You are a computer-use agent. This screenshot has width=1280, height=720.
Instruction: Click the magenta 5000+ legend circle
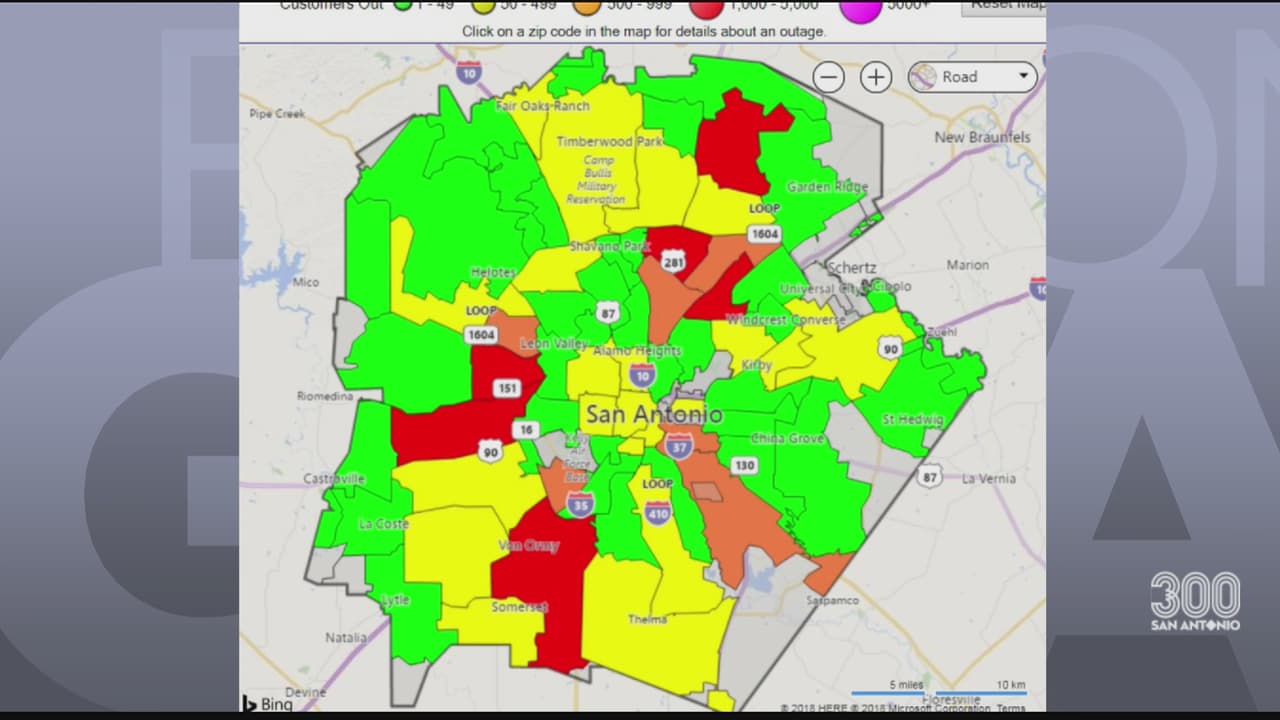[x=860, y=8]
